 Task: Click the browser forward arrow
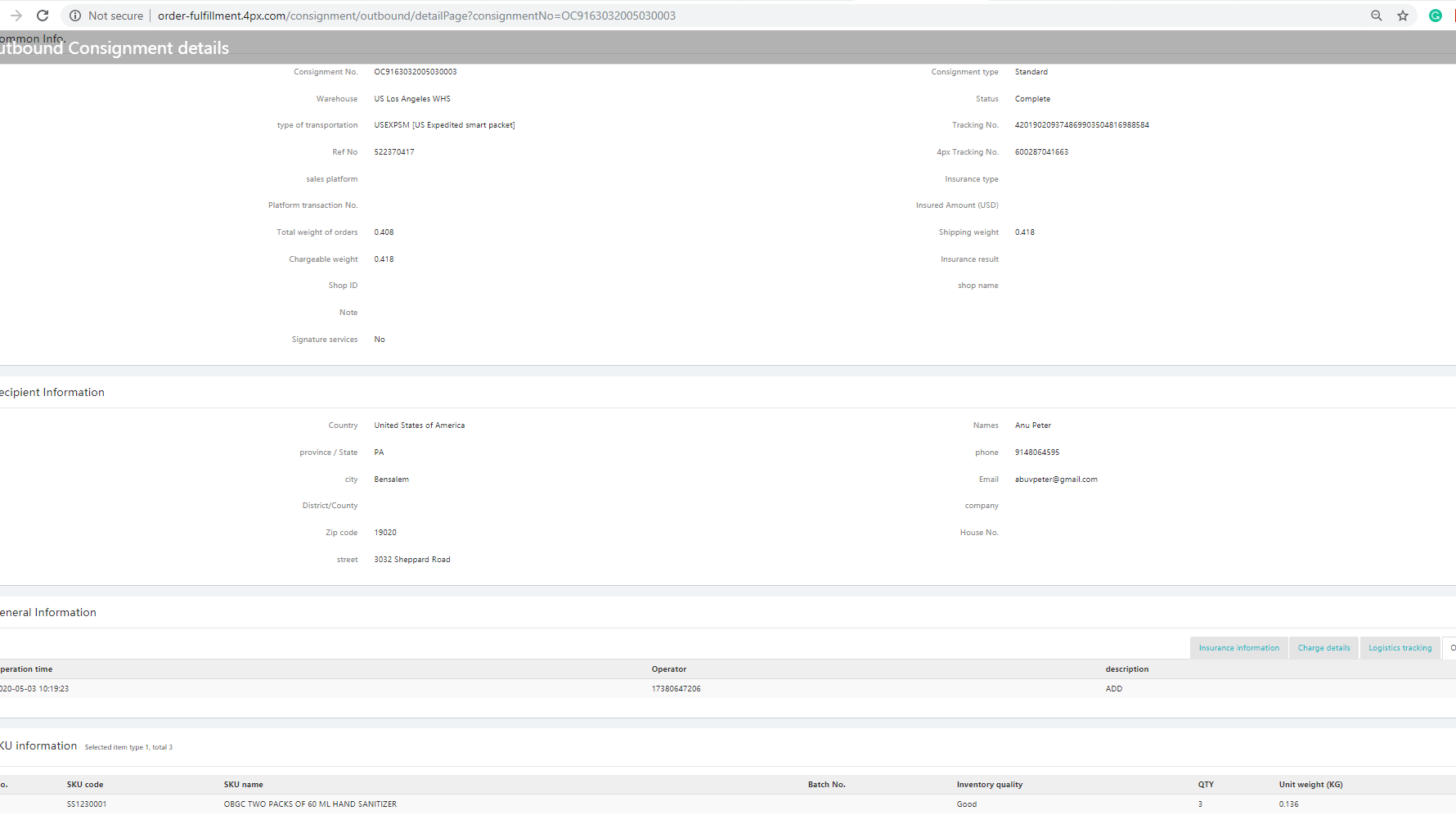(16, 16)
